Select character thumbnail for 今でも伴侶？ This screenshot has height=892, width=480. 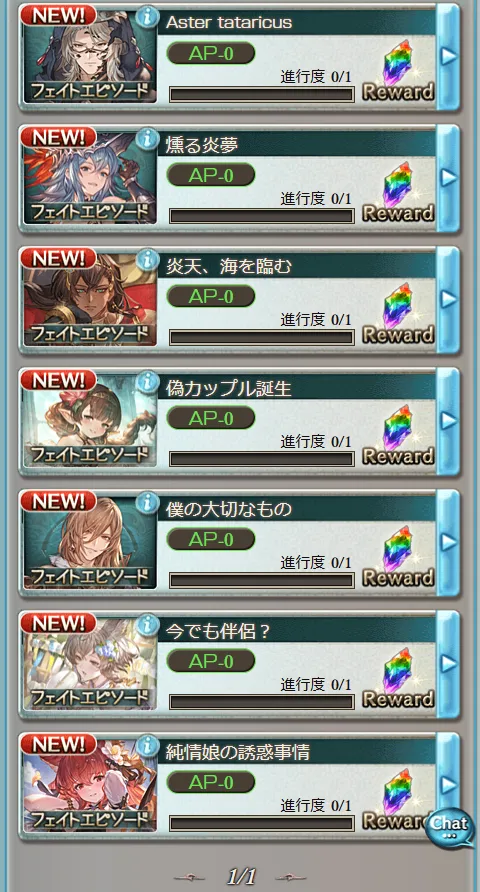click(90, 664)
